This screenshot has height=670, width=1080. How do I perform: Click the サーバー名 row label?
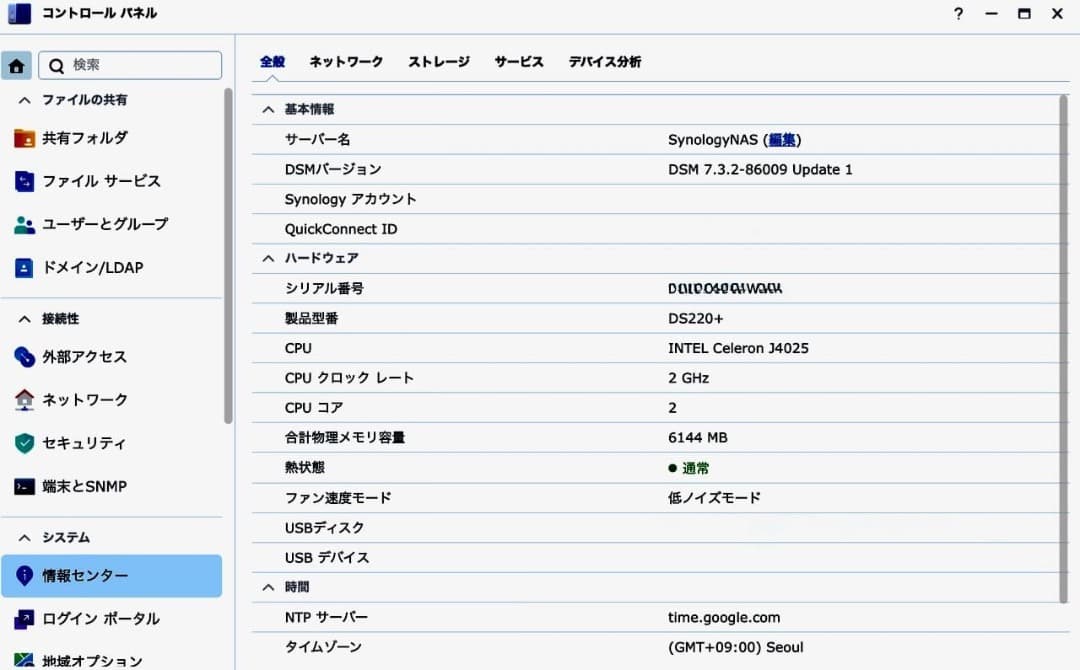pos(318,140)
